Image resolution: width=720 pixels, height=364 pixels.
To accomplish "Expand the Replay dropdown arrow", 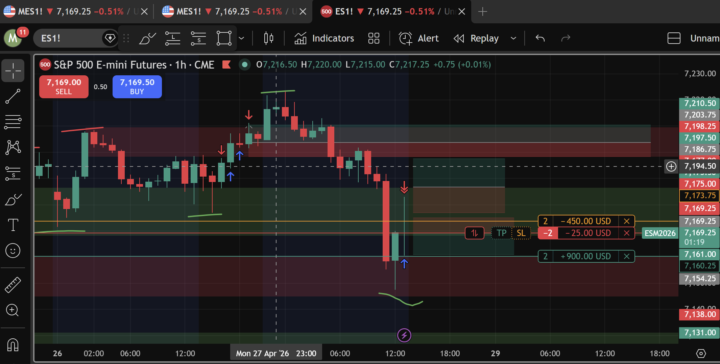I will [513, 39].
